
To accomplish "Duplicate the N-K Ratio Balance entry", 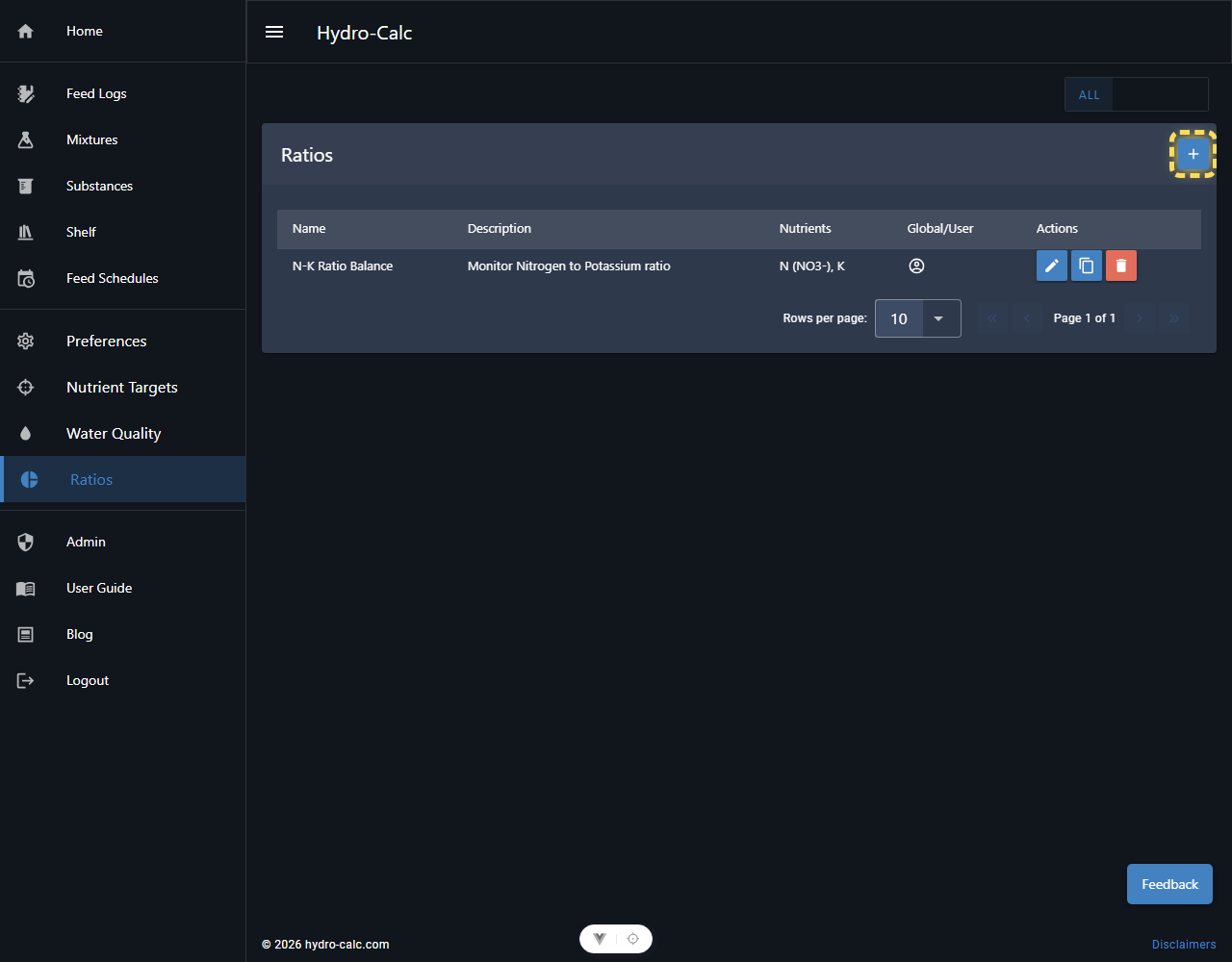I will point(1087,266).
